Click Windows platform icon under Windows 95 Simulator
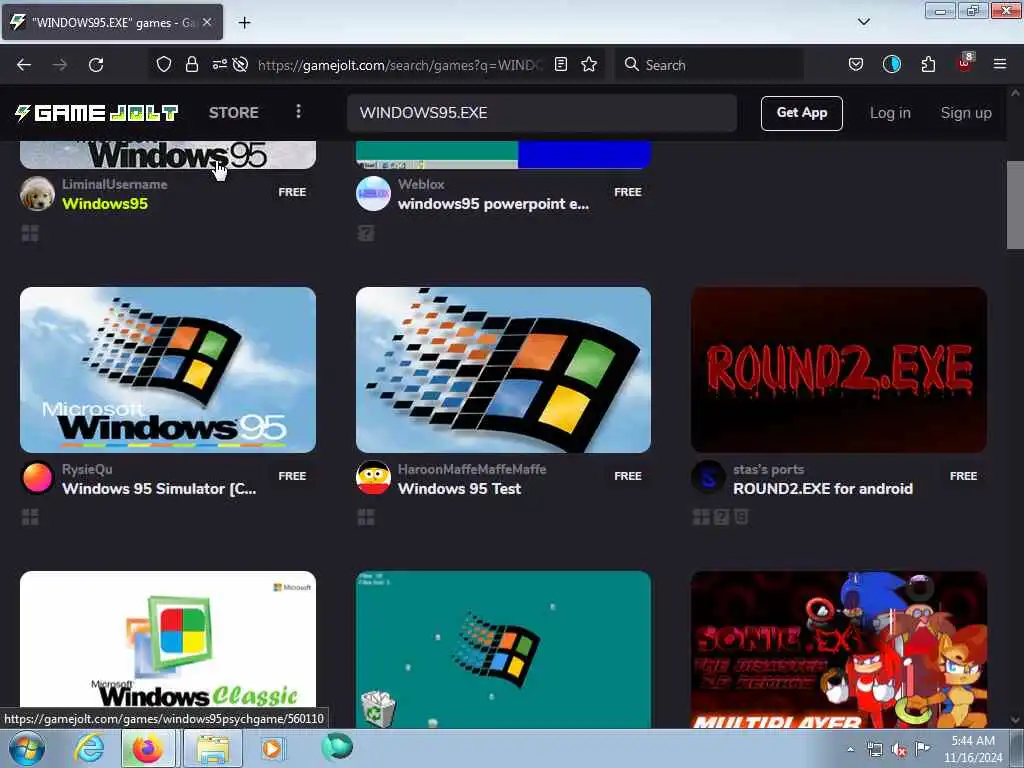The height and width of the screenshot is (768, 1024). click(30, 517)
